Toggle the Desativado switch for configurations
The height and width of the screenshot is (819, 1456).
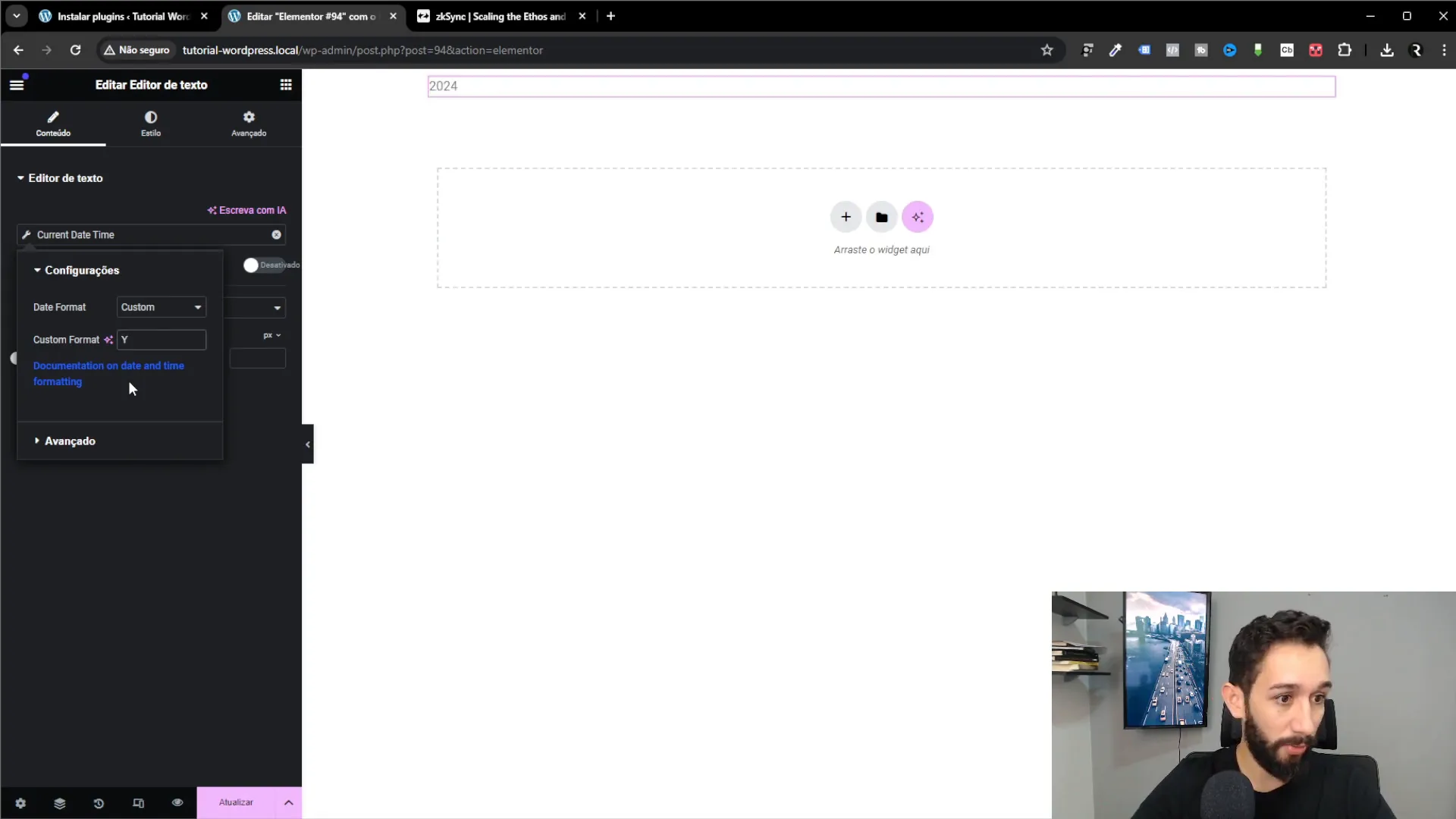click(251, 264)
